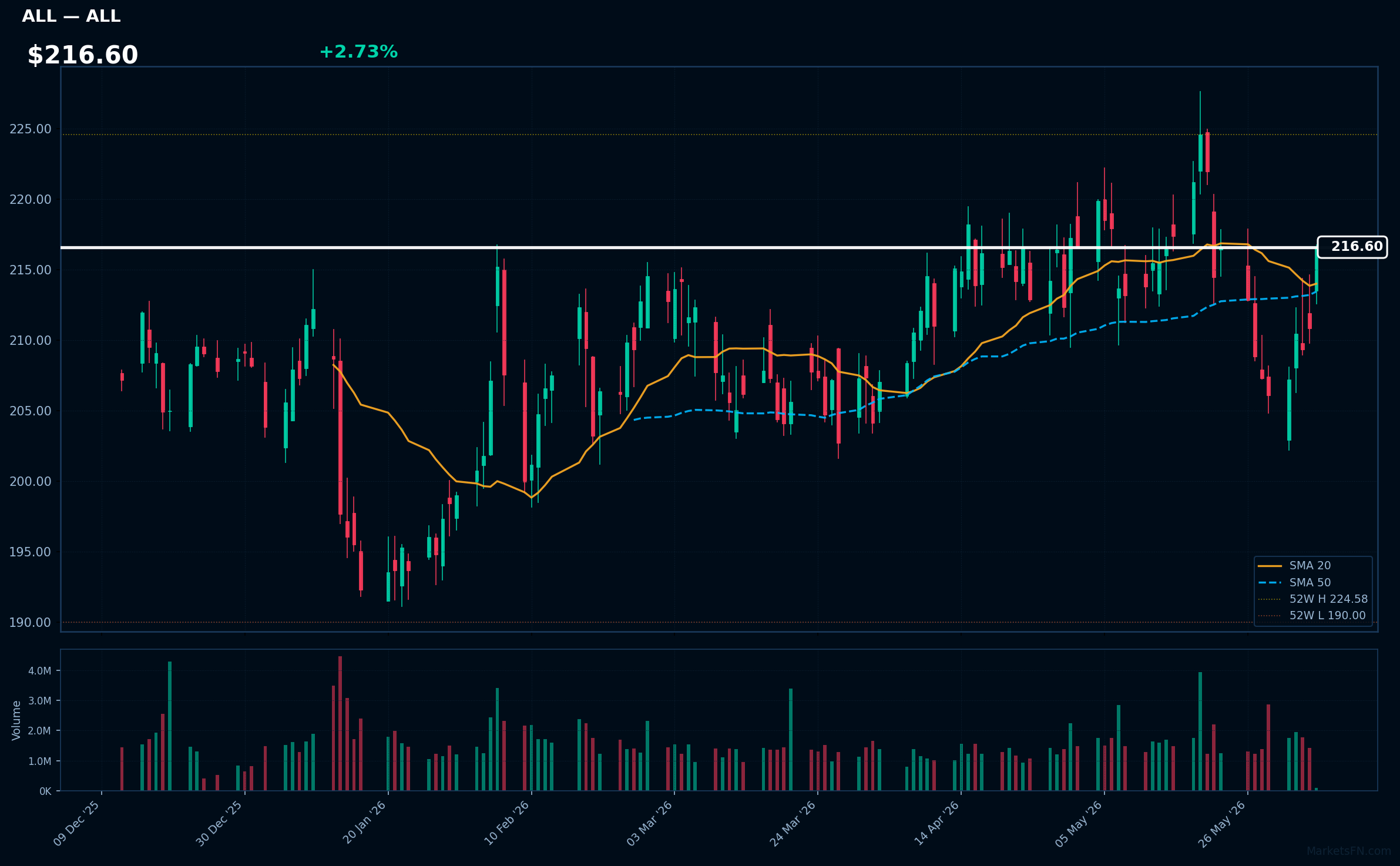This screenshot has height=866, width=1400.
Task: Click the $216.60 current price heading
Action: point(83,55)
